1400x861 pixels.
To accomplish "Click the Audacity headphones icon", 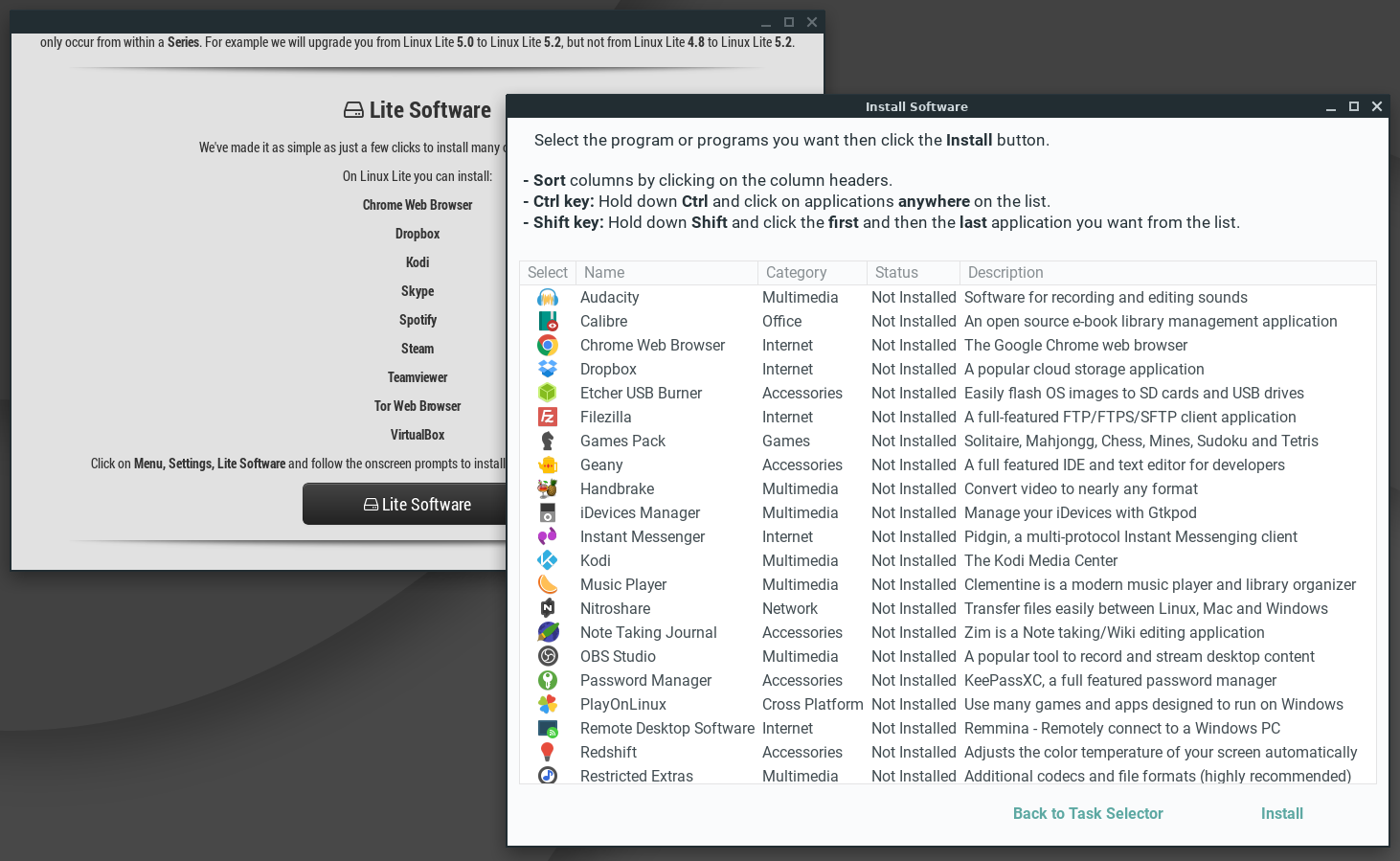I will [x=548, y=297].
